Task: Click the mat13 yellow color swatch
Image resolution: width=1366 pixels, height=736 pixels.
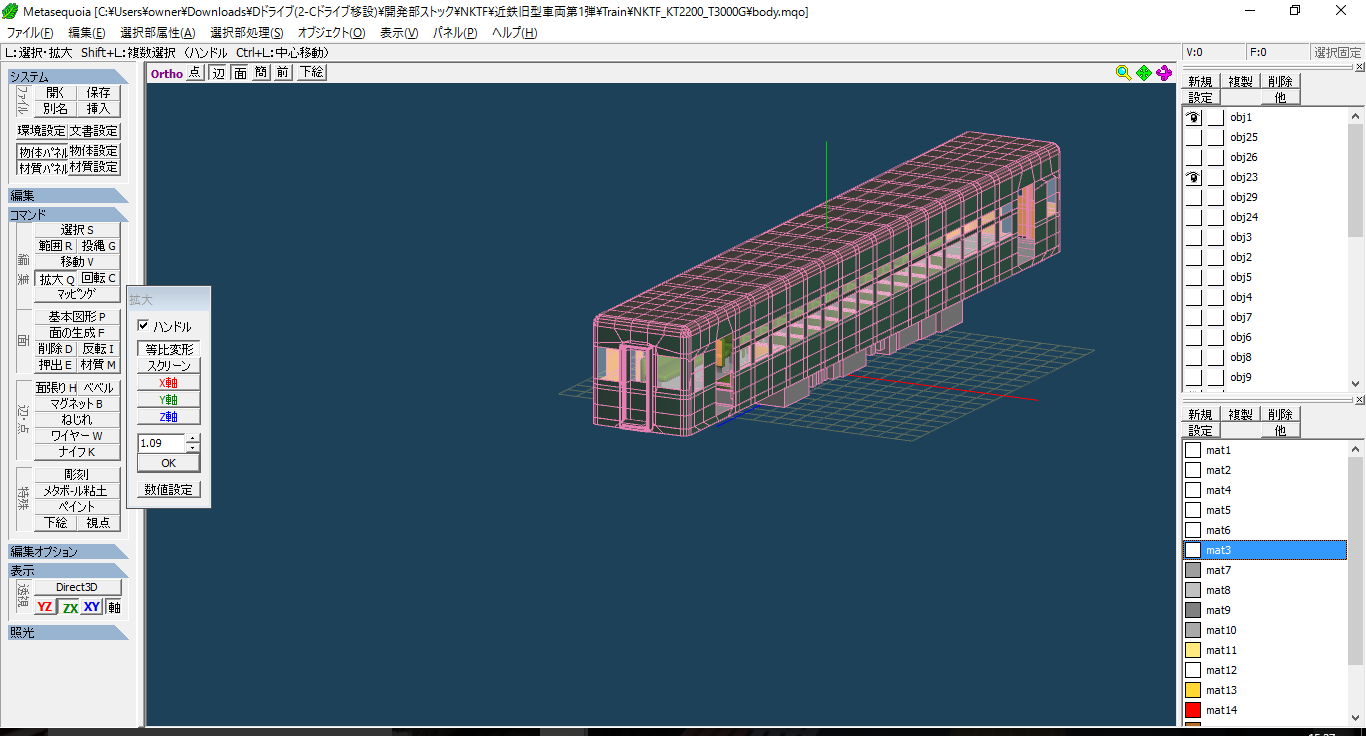Action: (1192, 690)
